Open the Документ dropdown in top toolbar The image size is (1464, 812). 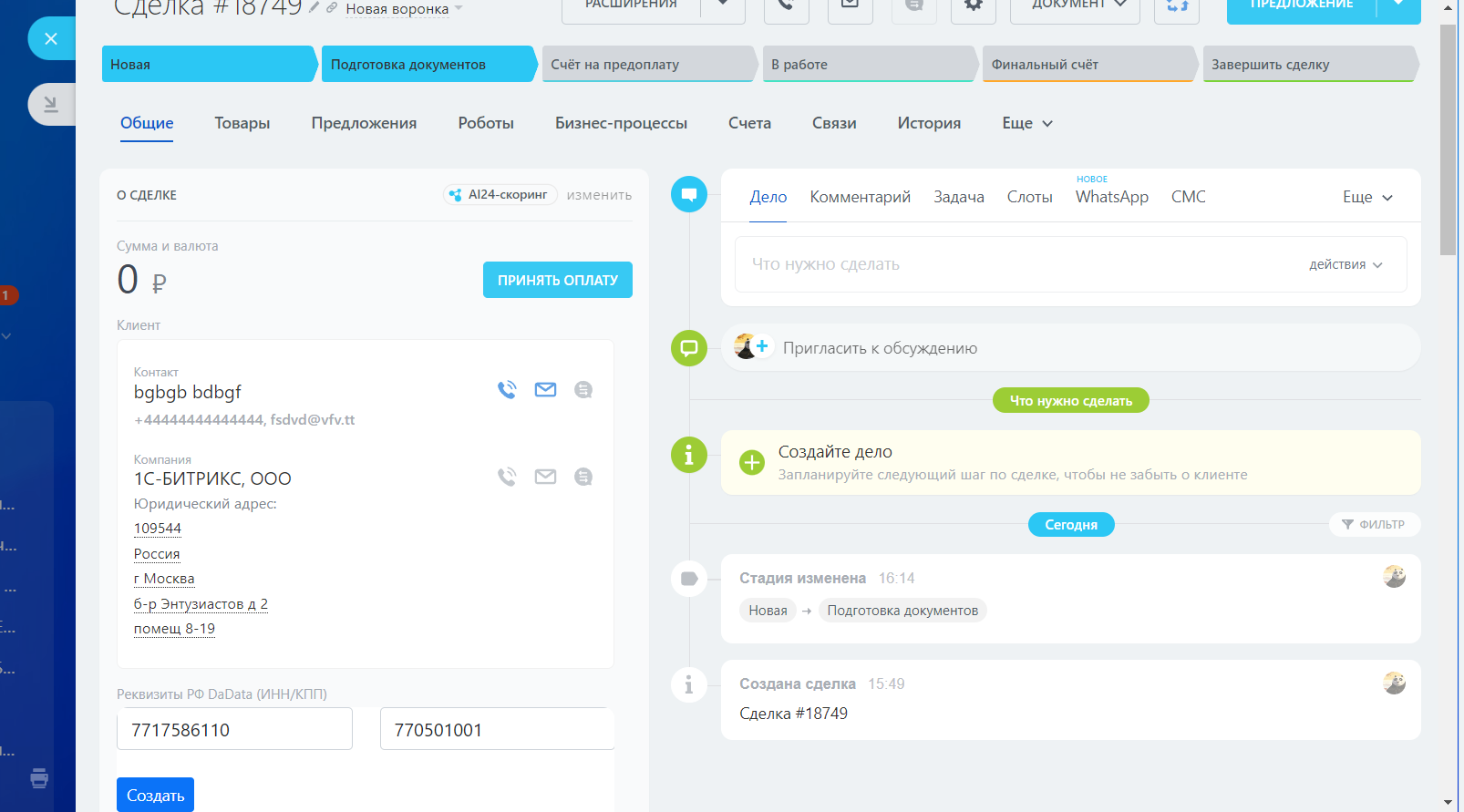coord(1075,5)
